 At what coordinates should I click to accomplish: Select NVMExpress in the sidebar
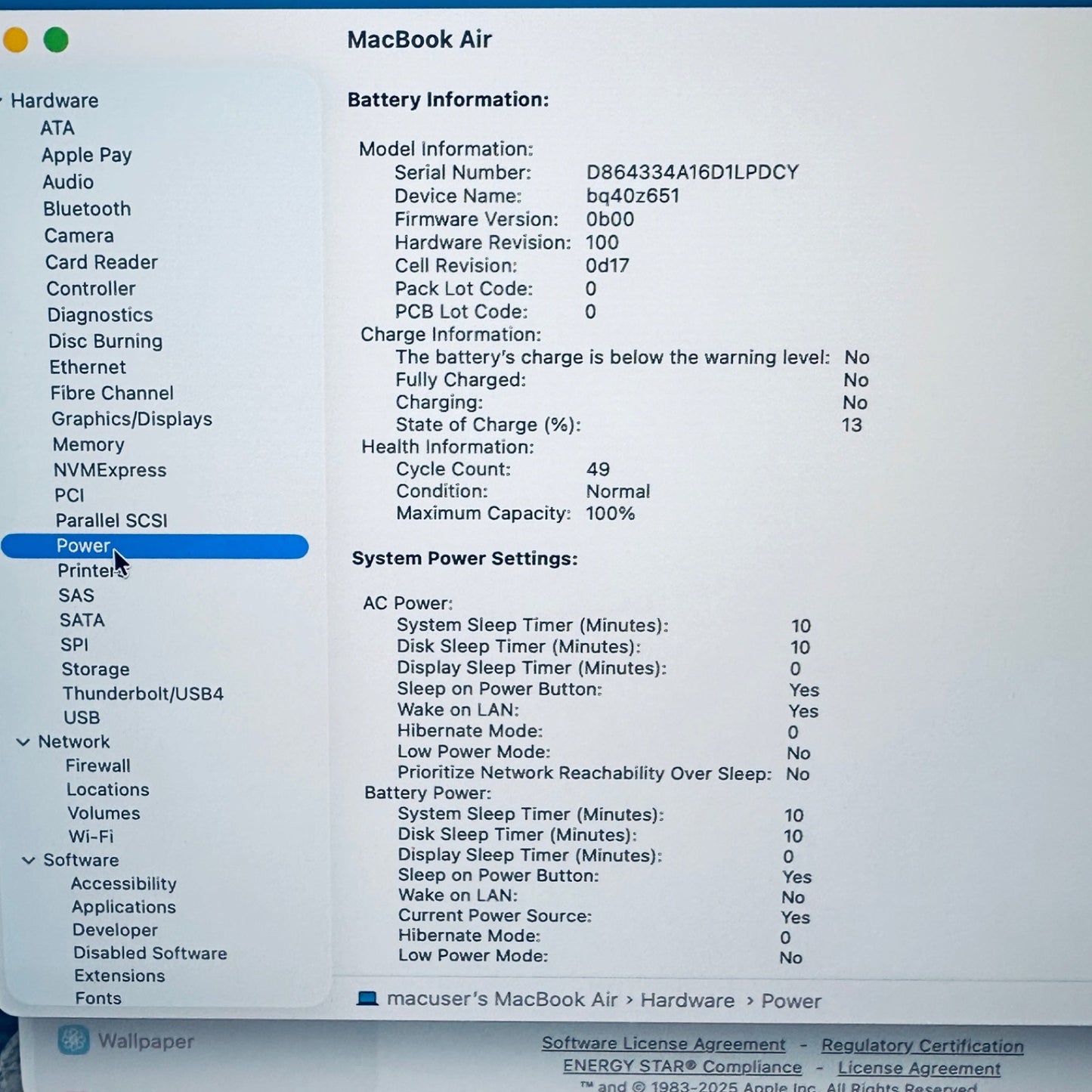[x=110, y=469]
